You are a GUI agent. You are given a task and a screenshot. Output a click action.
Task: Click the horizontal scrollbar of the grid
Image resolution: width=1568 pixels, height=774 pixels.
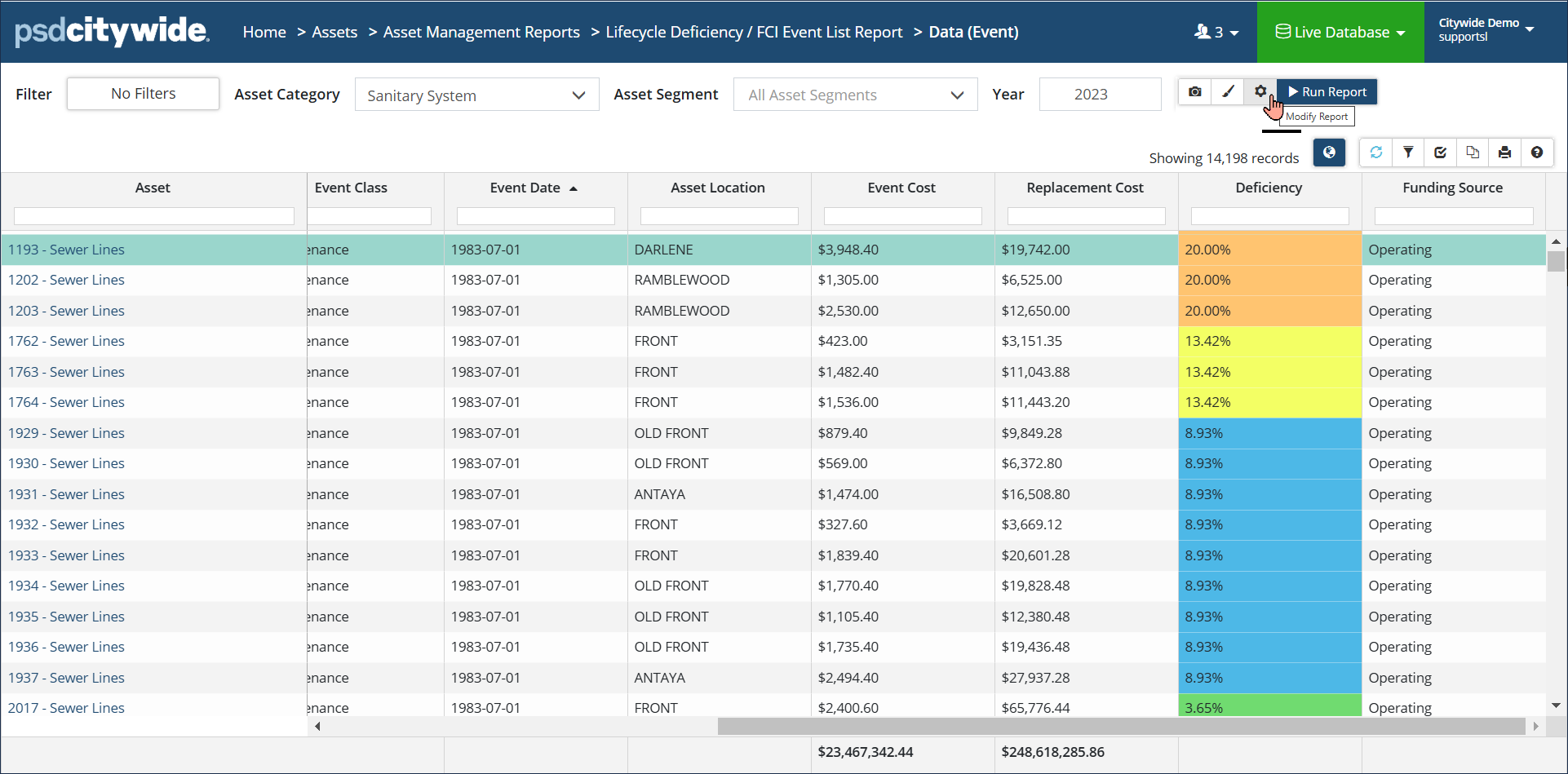pos(1121,726)
